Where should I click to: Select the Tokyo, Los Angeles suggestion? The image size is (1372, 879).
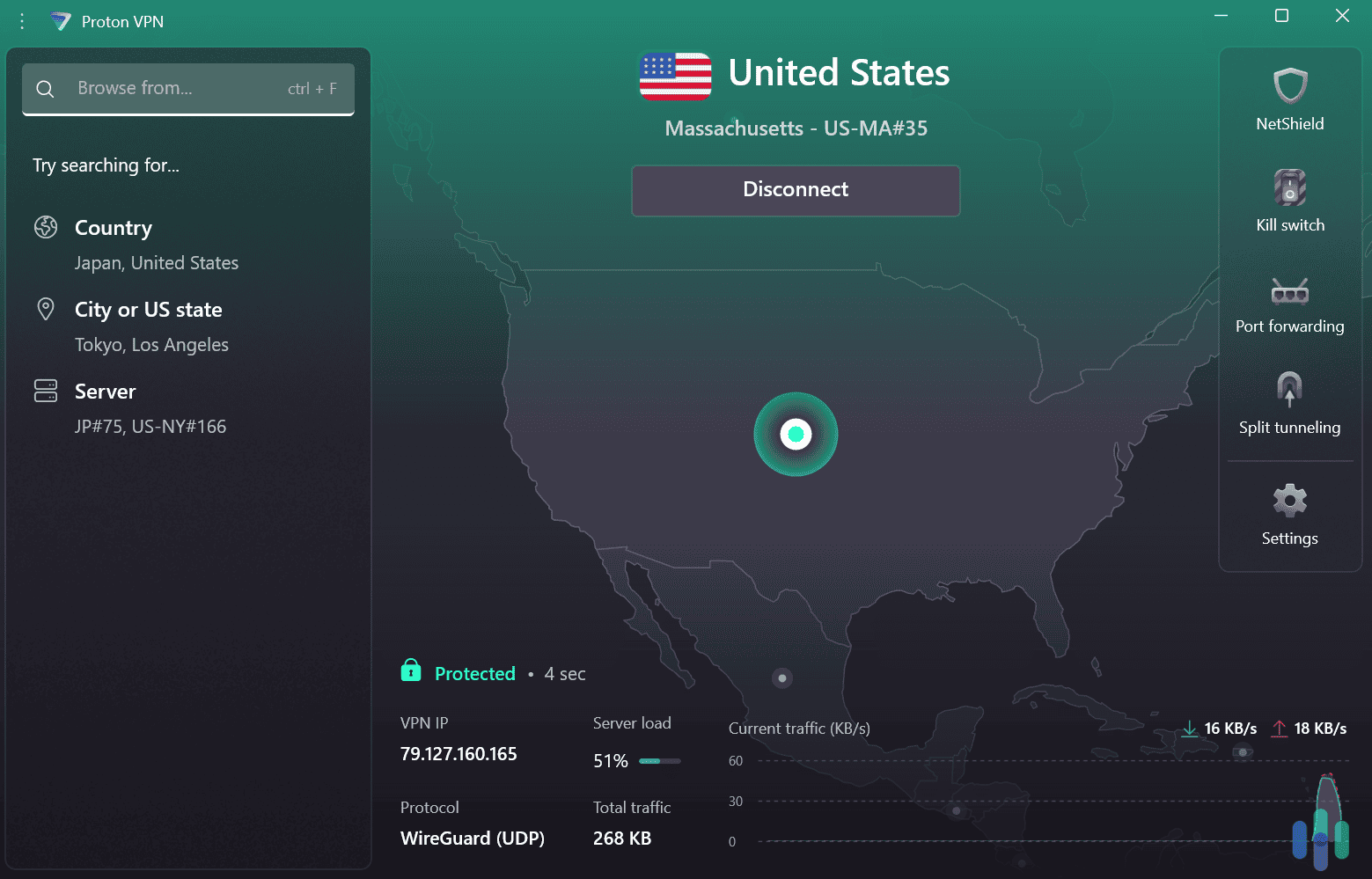tap(150, 344)
